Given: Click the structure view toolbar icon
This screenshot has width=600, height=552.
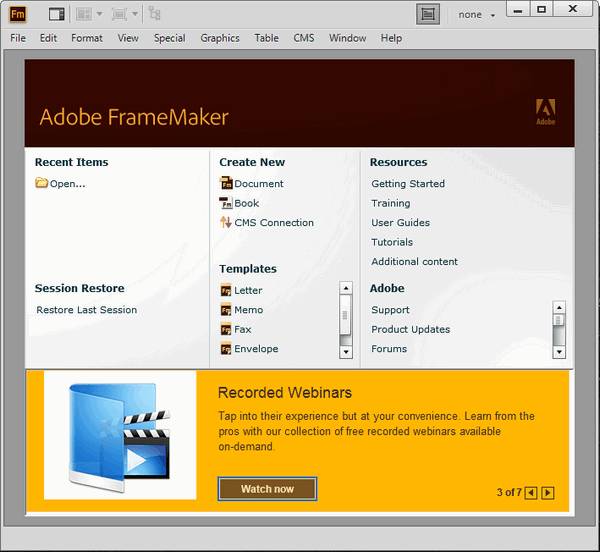Looking at the screenshot, I should (x=155, y=14).
